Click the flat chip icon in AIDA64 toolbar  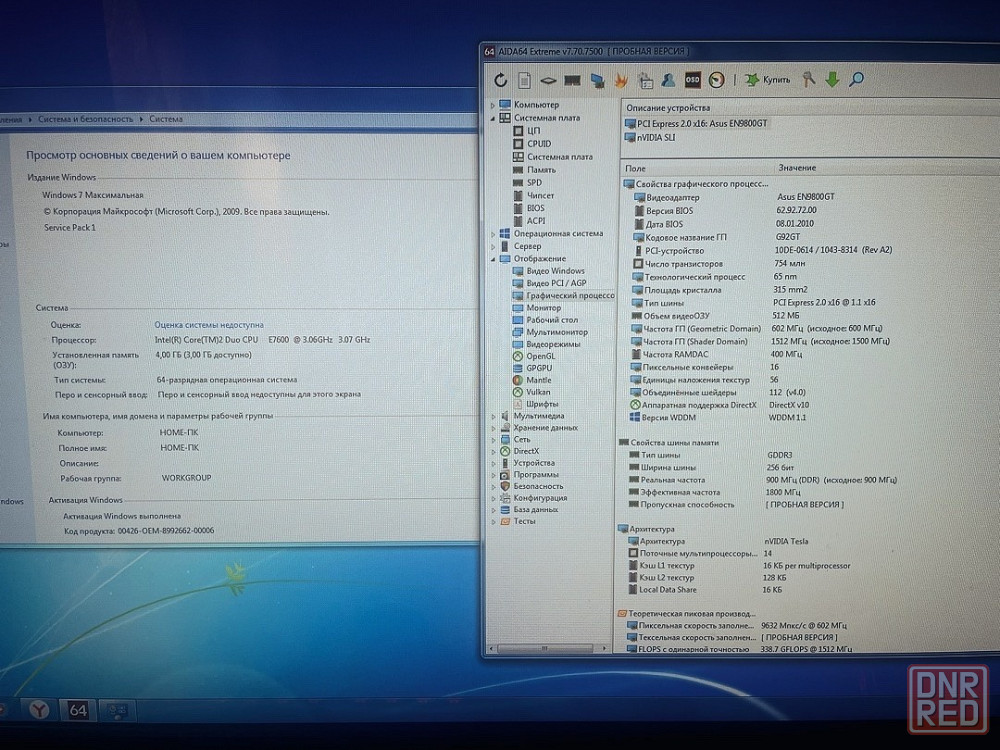[548, 80]
